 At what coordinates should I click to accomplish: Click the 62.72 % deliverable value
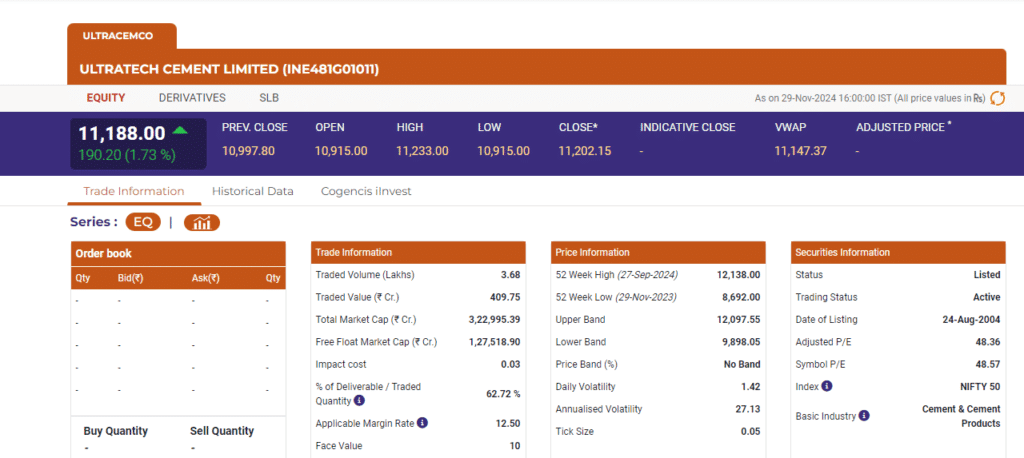coord(504,394)
